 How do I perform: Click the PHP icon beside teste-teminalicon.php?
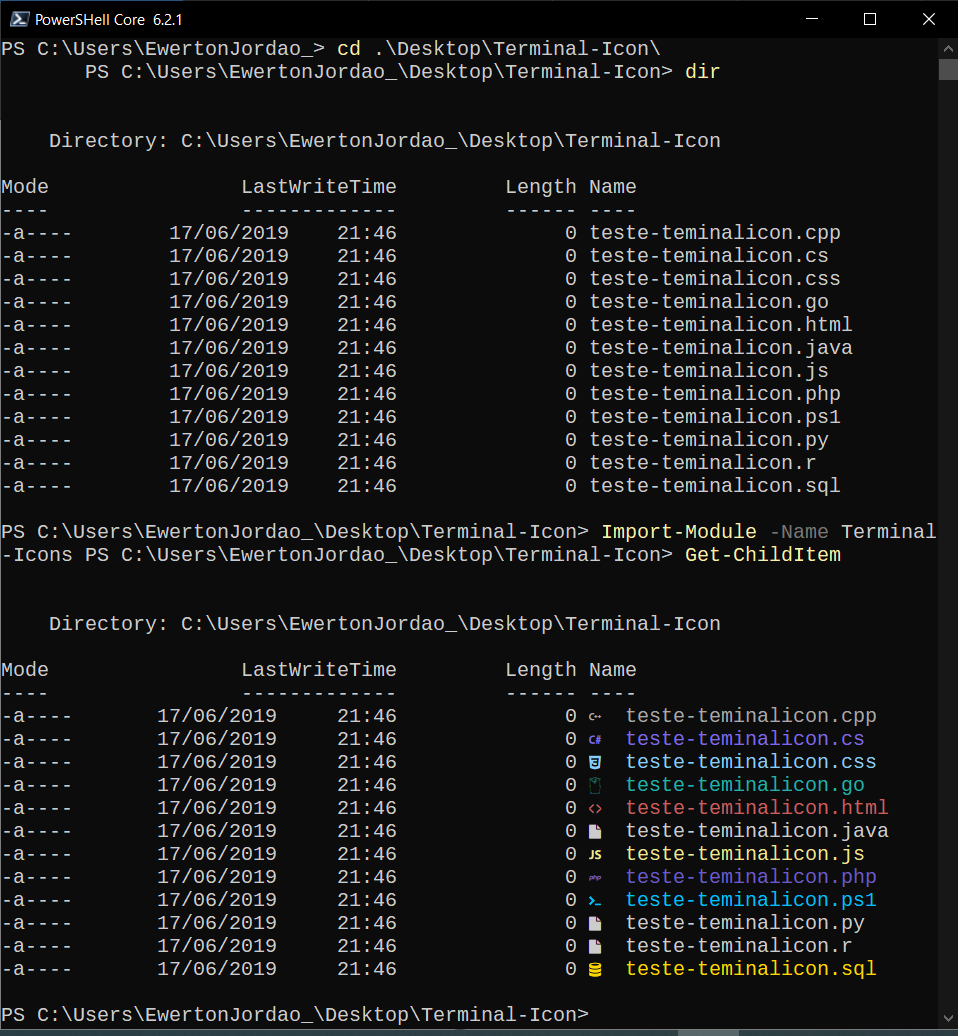[595, 876]
